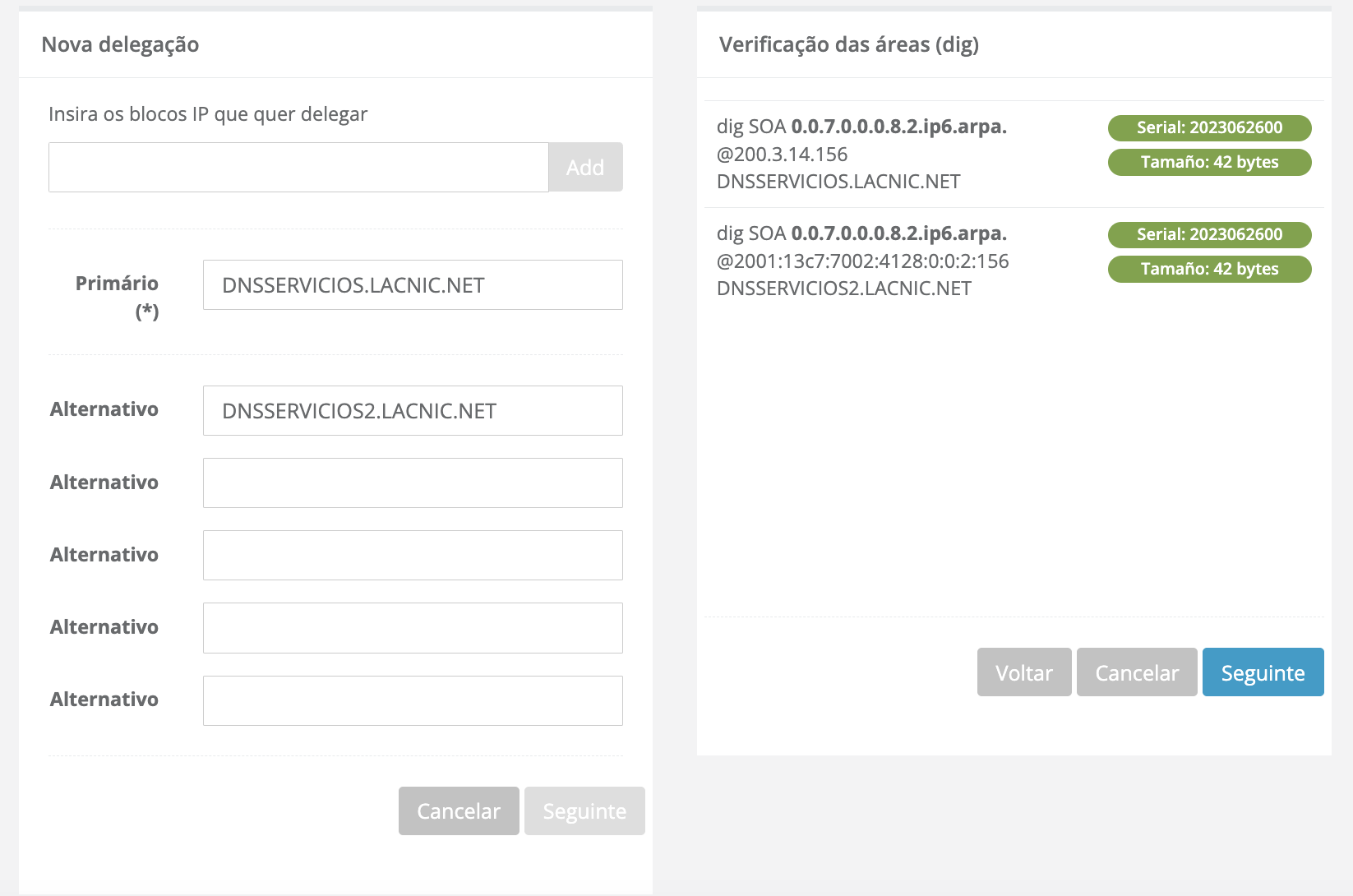Click the DNSSERVICIOS2.LACNIC.NET Alternativo field
The image size is (1353, 896).
pos(413,411)
